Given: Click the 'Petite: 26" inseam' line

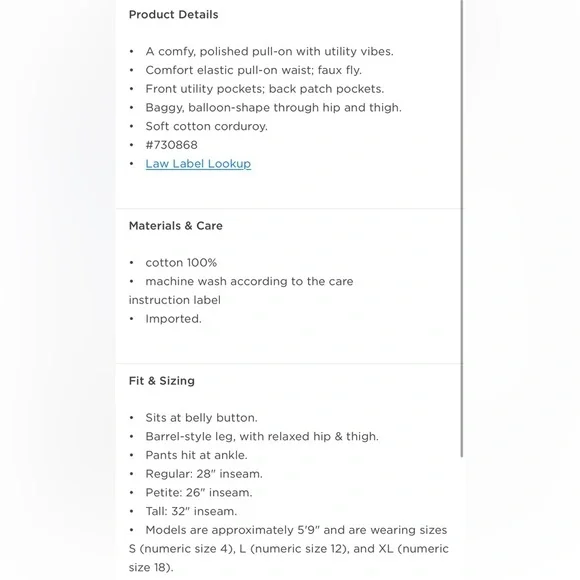Looking at the screenshot, I should [x=199, y=493].
